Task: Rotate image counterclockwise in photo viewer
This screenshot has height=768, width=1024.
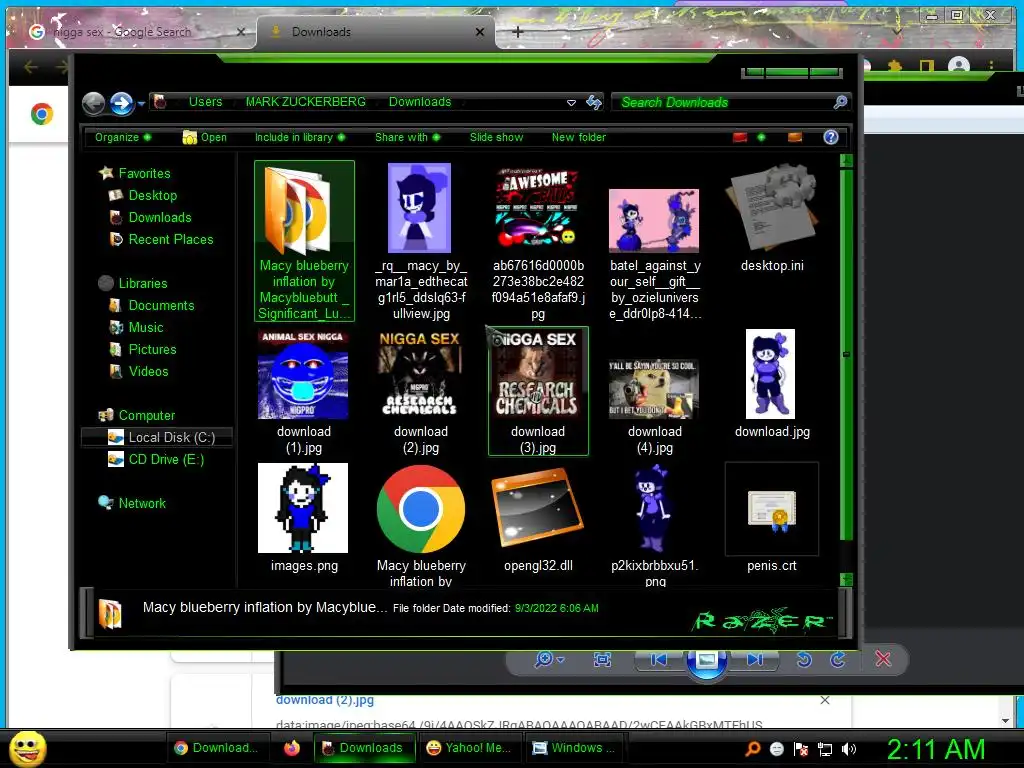Action: click(x=805, y=660)
